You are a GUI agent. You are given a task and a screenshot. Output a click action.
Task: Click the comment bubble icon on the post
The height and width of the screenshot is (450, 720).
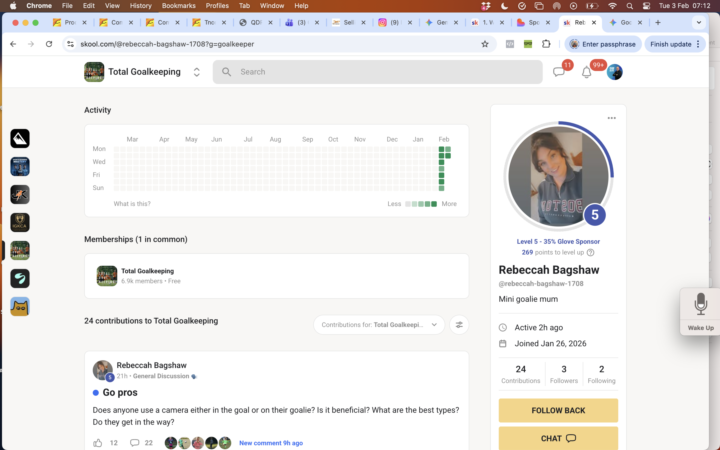134,443
